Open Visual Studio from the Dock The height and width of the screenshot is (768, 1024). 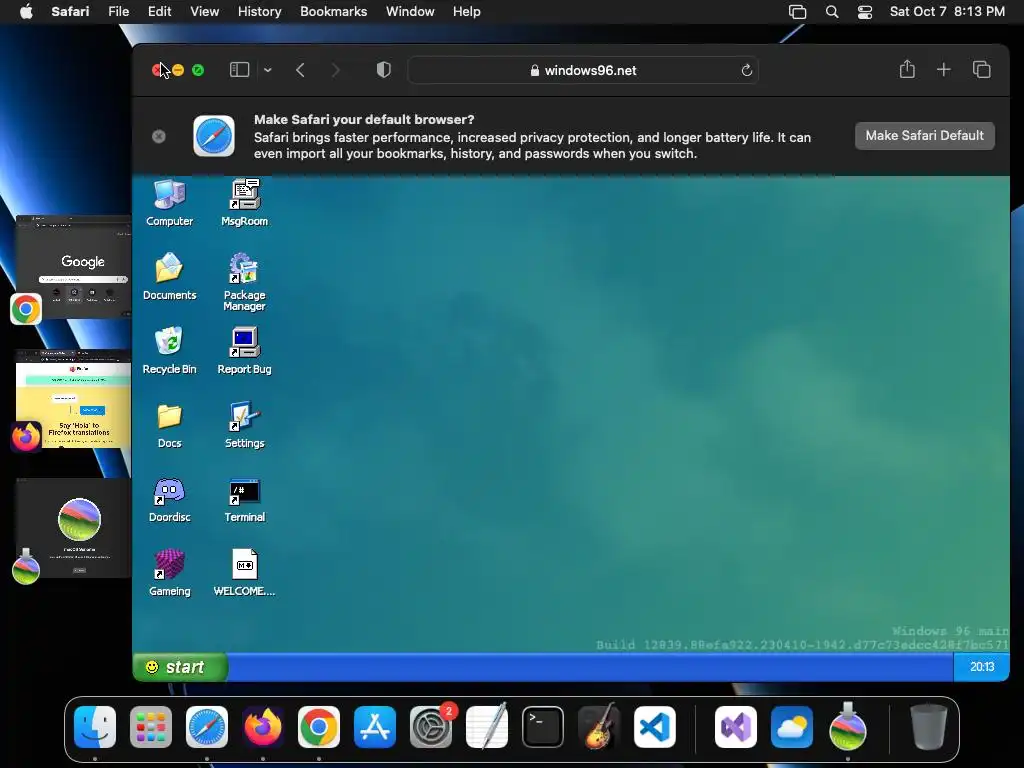736,727
